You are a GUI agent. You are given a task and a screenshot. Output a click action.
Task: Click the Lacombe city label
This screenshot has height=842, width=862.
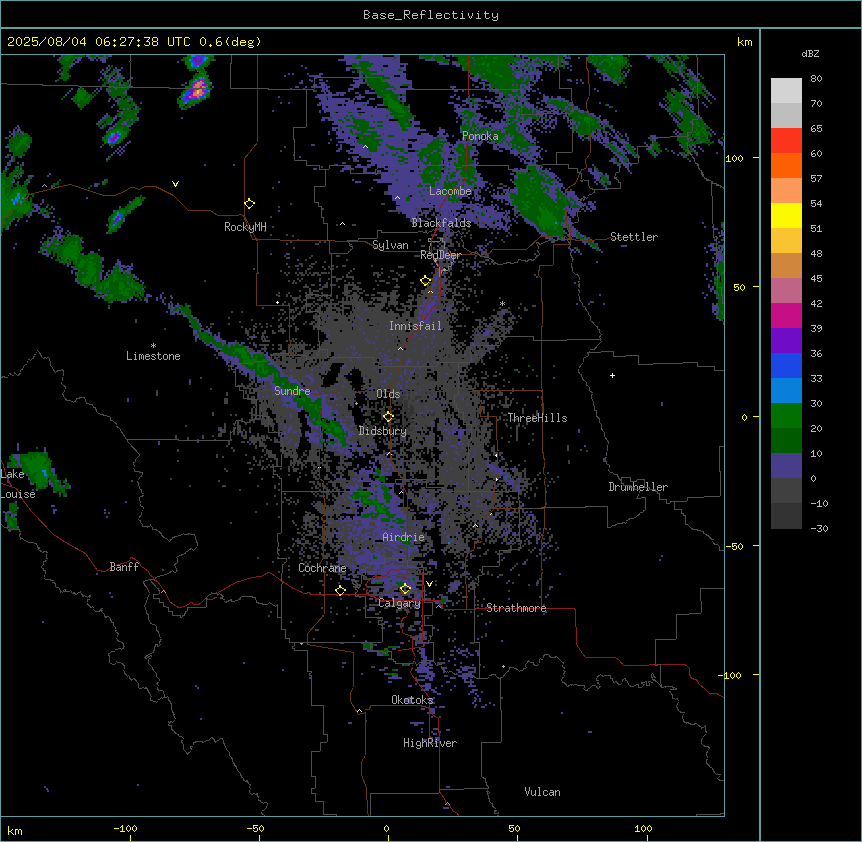(450, 191)
